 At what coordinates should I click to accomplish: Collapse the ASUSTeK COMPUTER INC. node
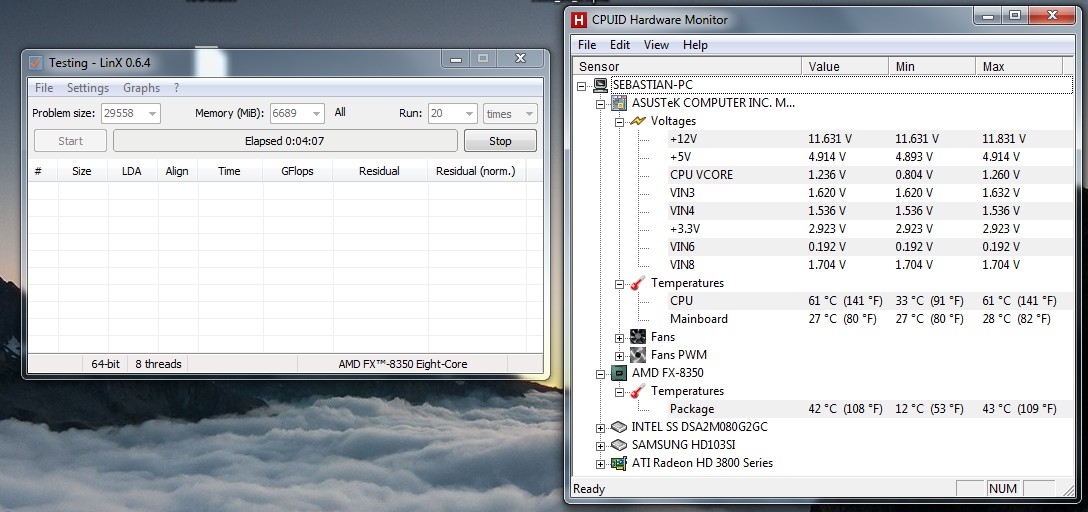click(601, 103)
